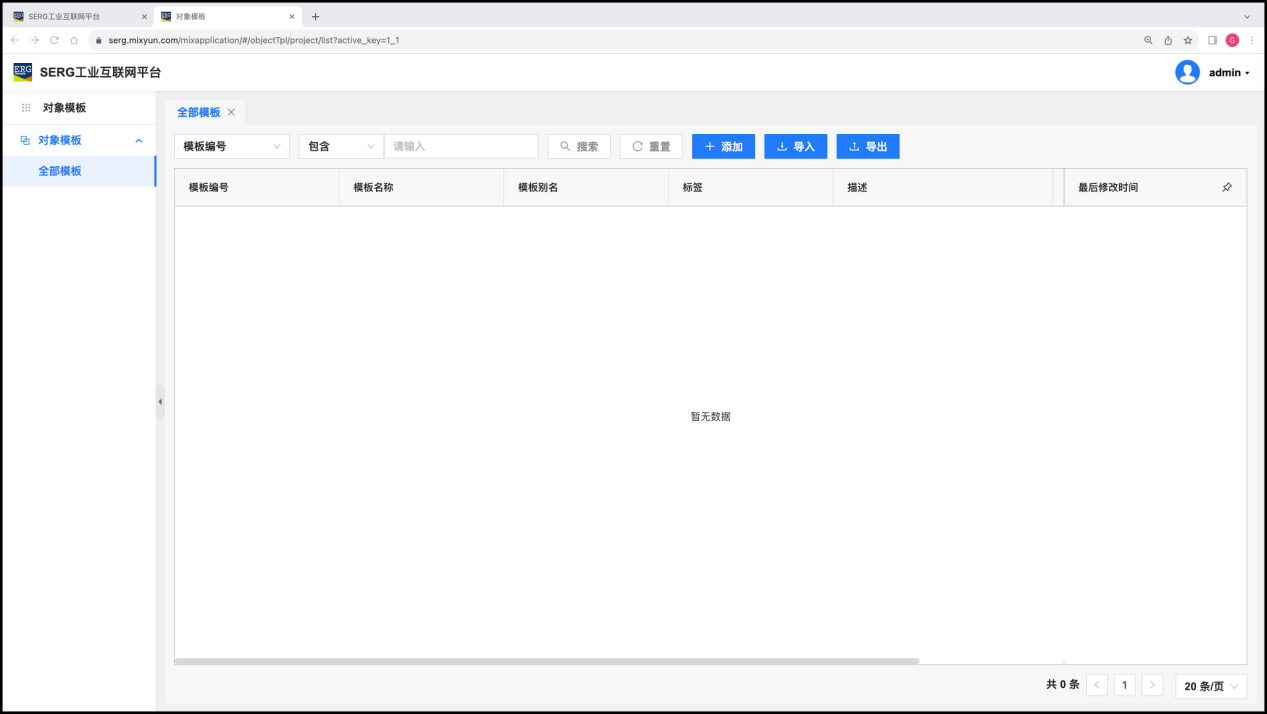Image resolution: width=1267 pixels, height=714 pixels.
Task: Click the horizontal table scrollbar
Action: [546, 661]
